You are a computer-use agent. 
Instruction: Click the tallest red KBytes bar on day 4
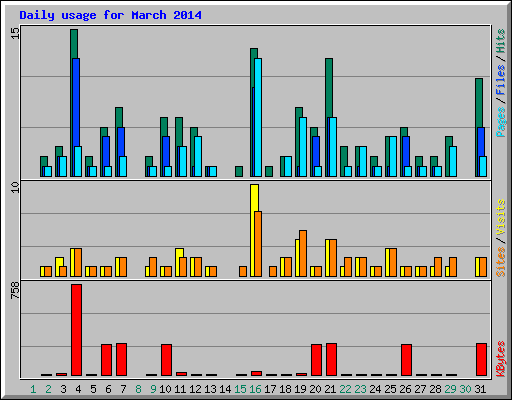click(76, 330)
